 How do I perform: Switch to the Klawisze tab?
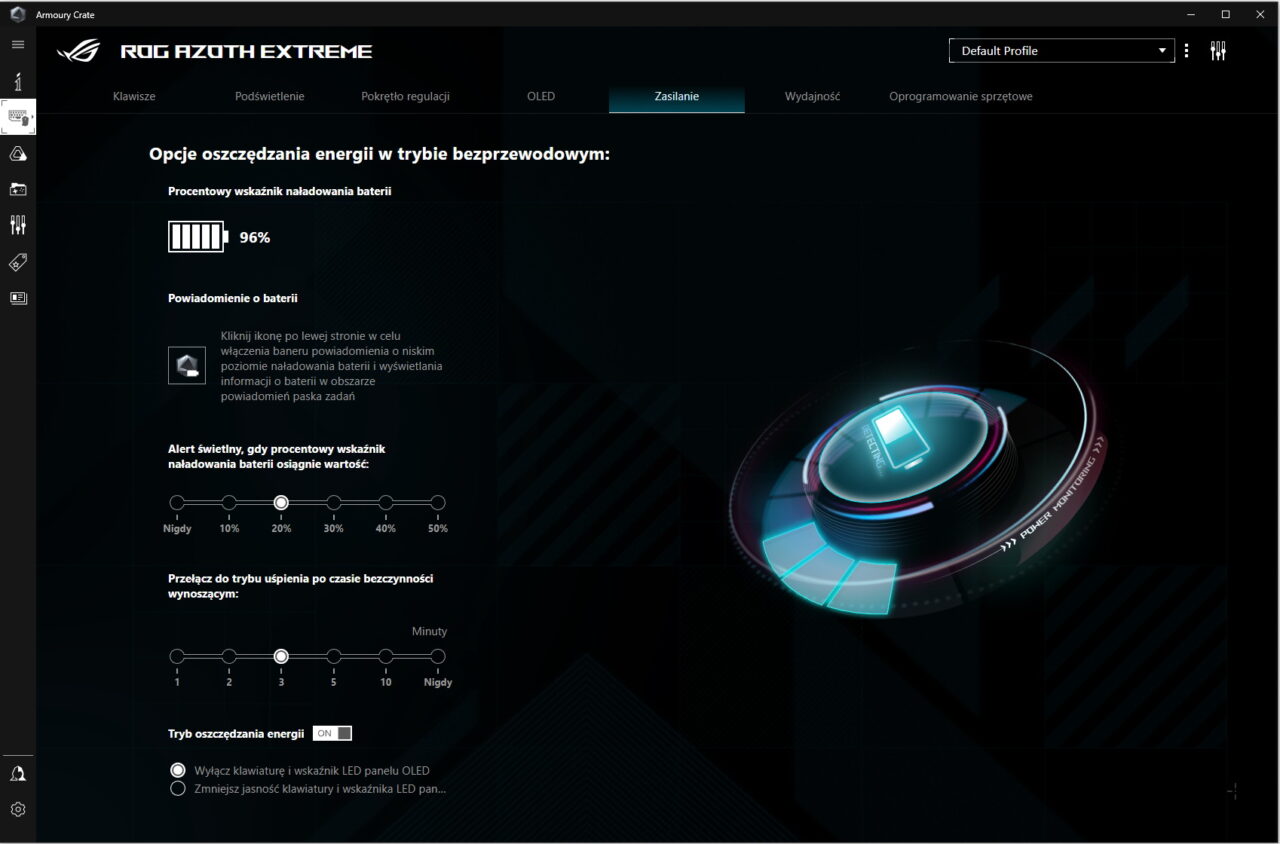tap(135, 97)
